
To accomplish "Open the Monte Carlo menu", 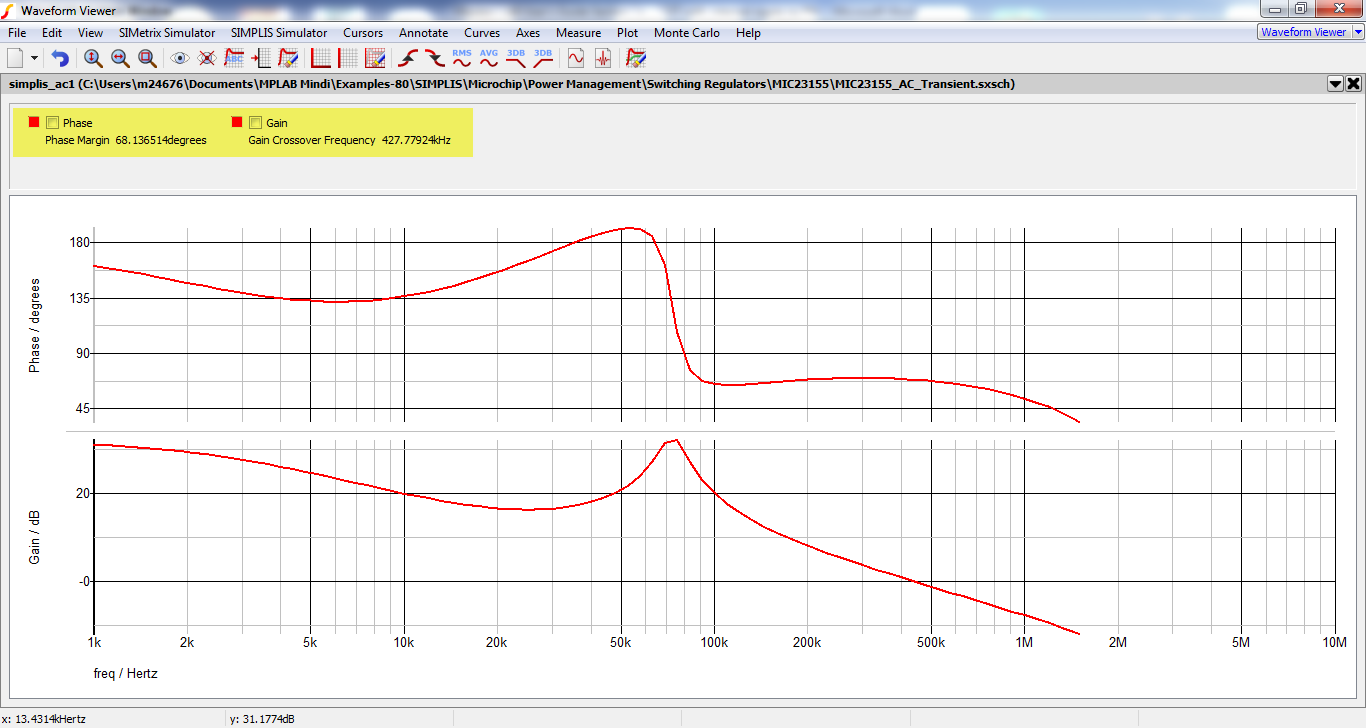I will pyautogui.click(x=687, y=33).
